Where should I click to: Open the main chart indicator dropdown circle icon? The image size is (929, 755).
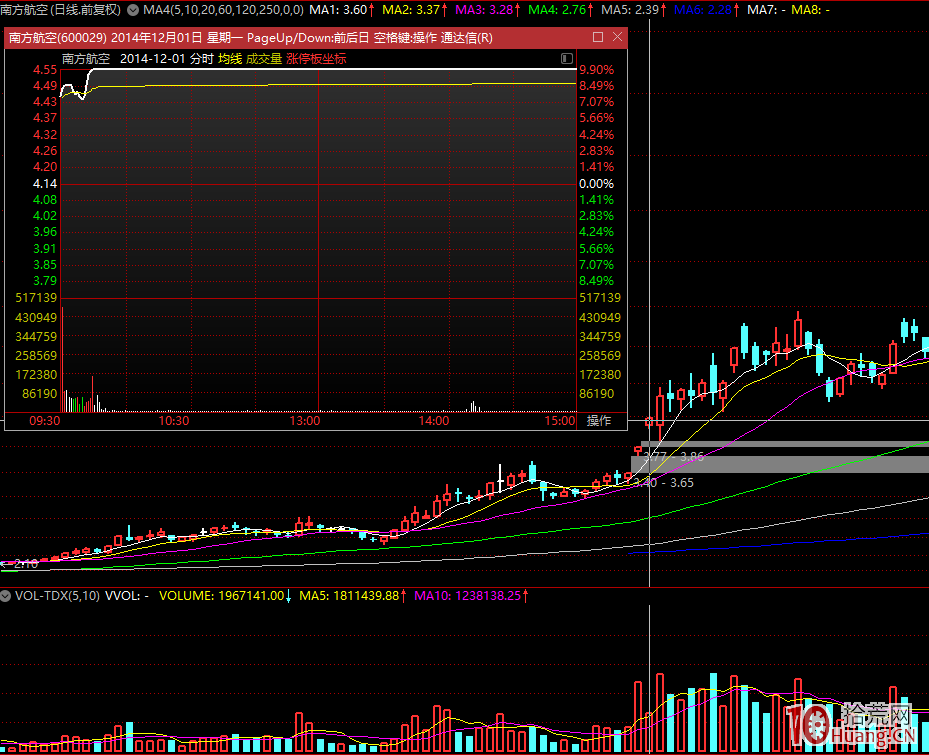point(133,10)
